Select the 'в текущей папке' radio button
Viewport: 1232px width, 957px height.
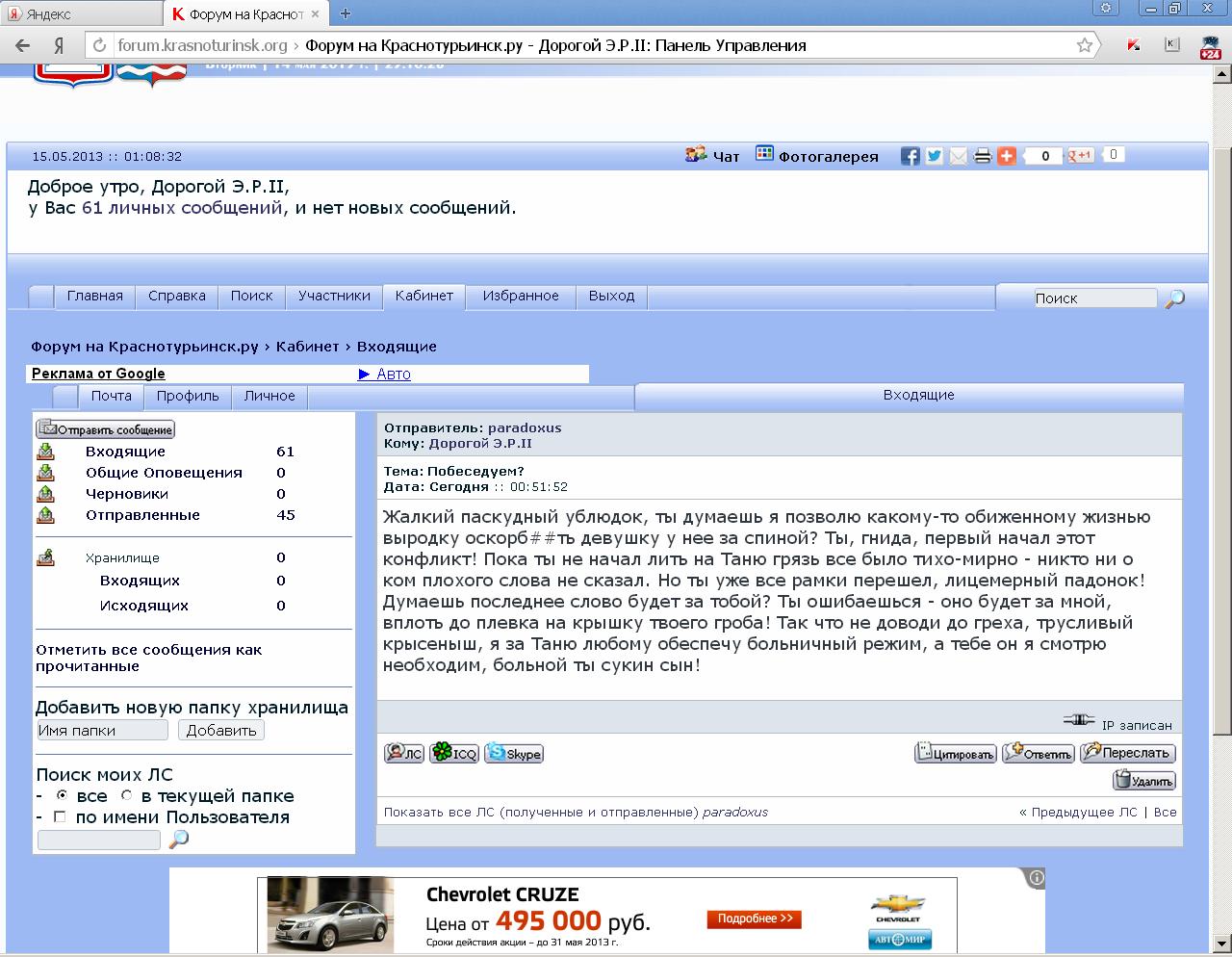coord(126,795)
